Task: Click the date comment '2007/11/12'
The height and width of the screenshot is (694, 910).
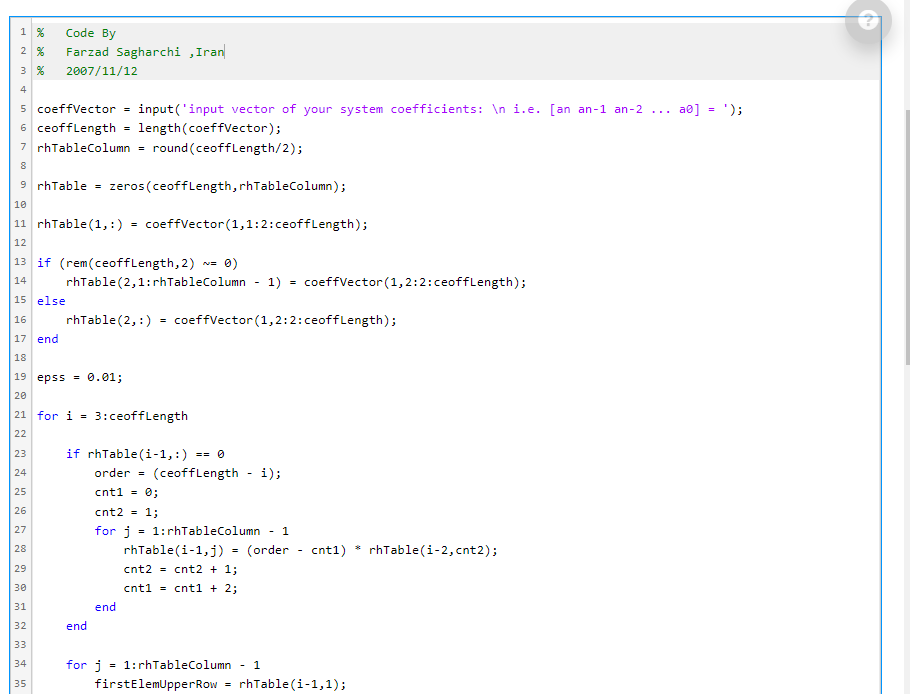Action: click(102, 71)
